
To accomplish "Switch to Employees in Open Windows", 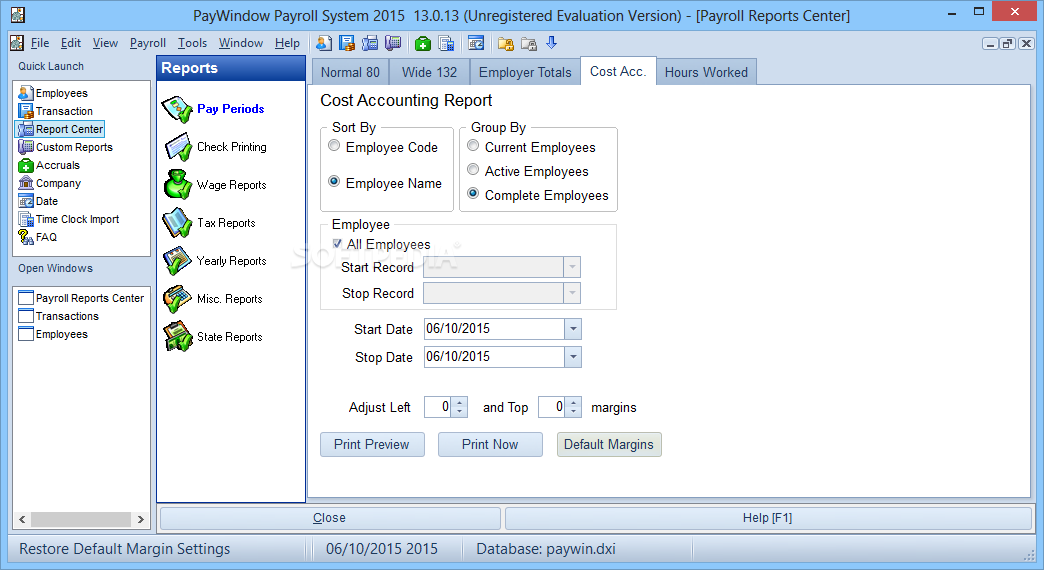I will (53, 334).
